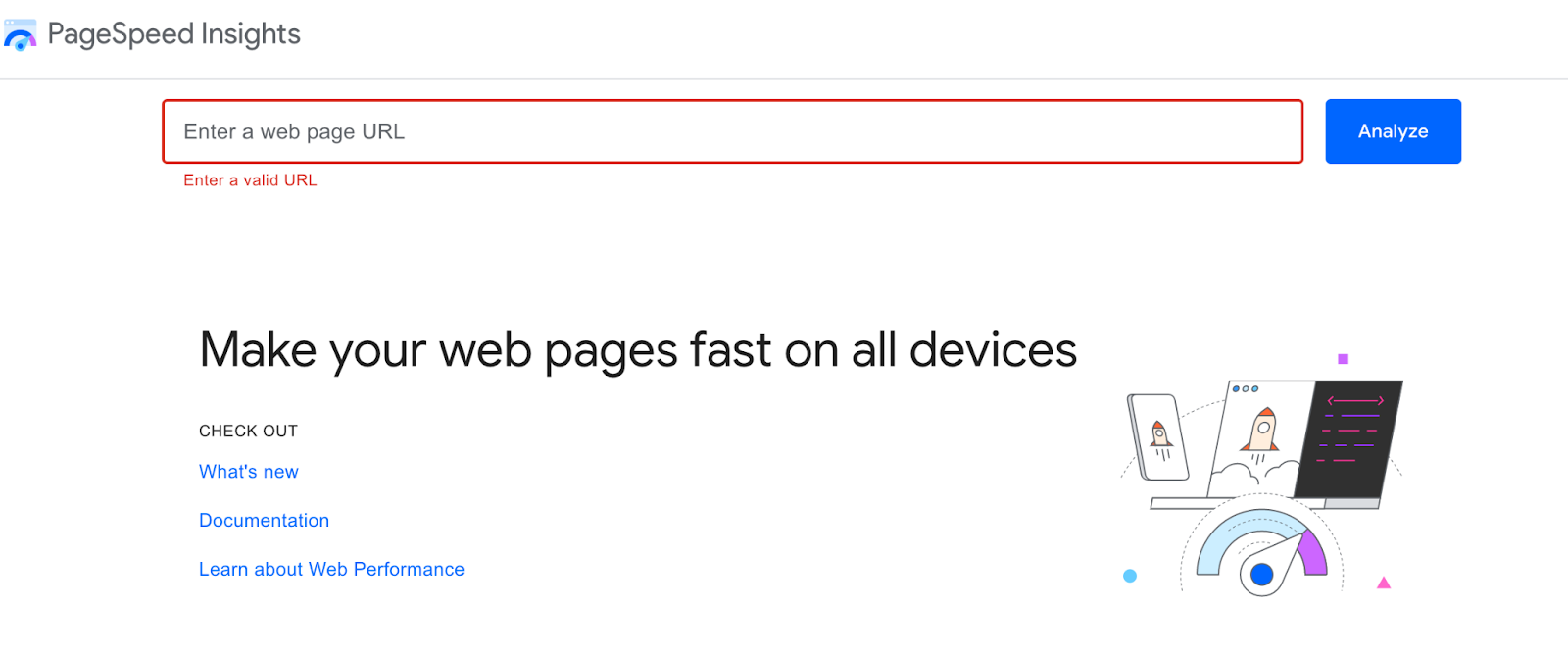
Task: Open the Documentation link
Action: pos(264,521)
